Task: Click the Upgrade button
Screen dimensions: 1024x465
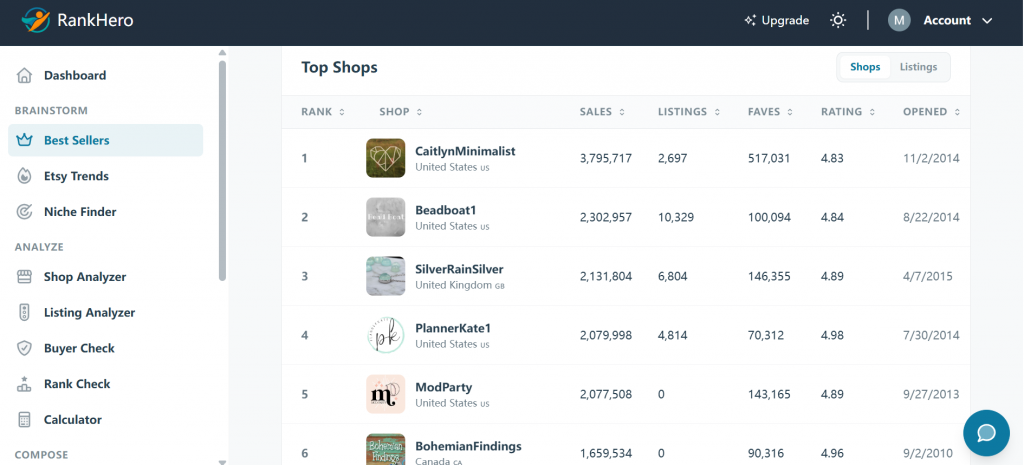Action: 777,20
